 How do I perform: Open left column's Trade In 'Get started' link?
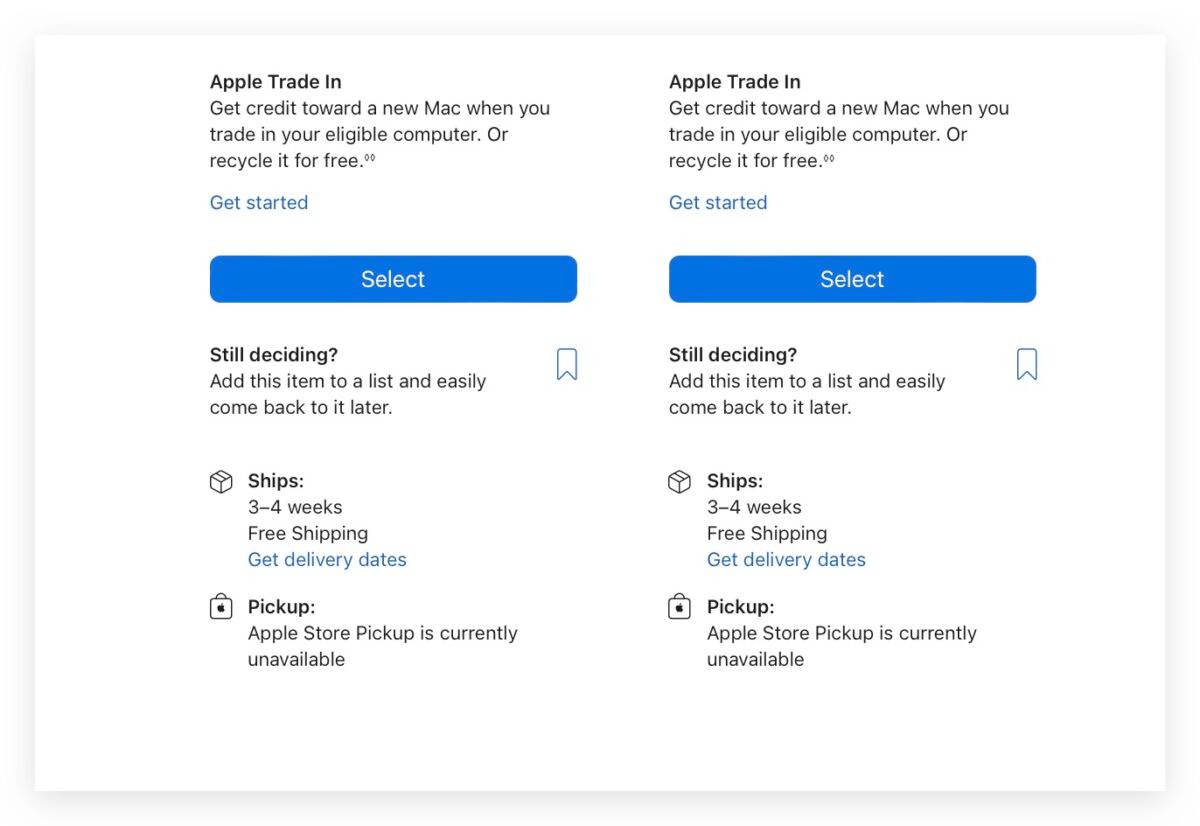coord(259,203)
